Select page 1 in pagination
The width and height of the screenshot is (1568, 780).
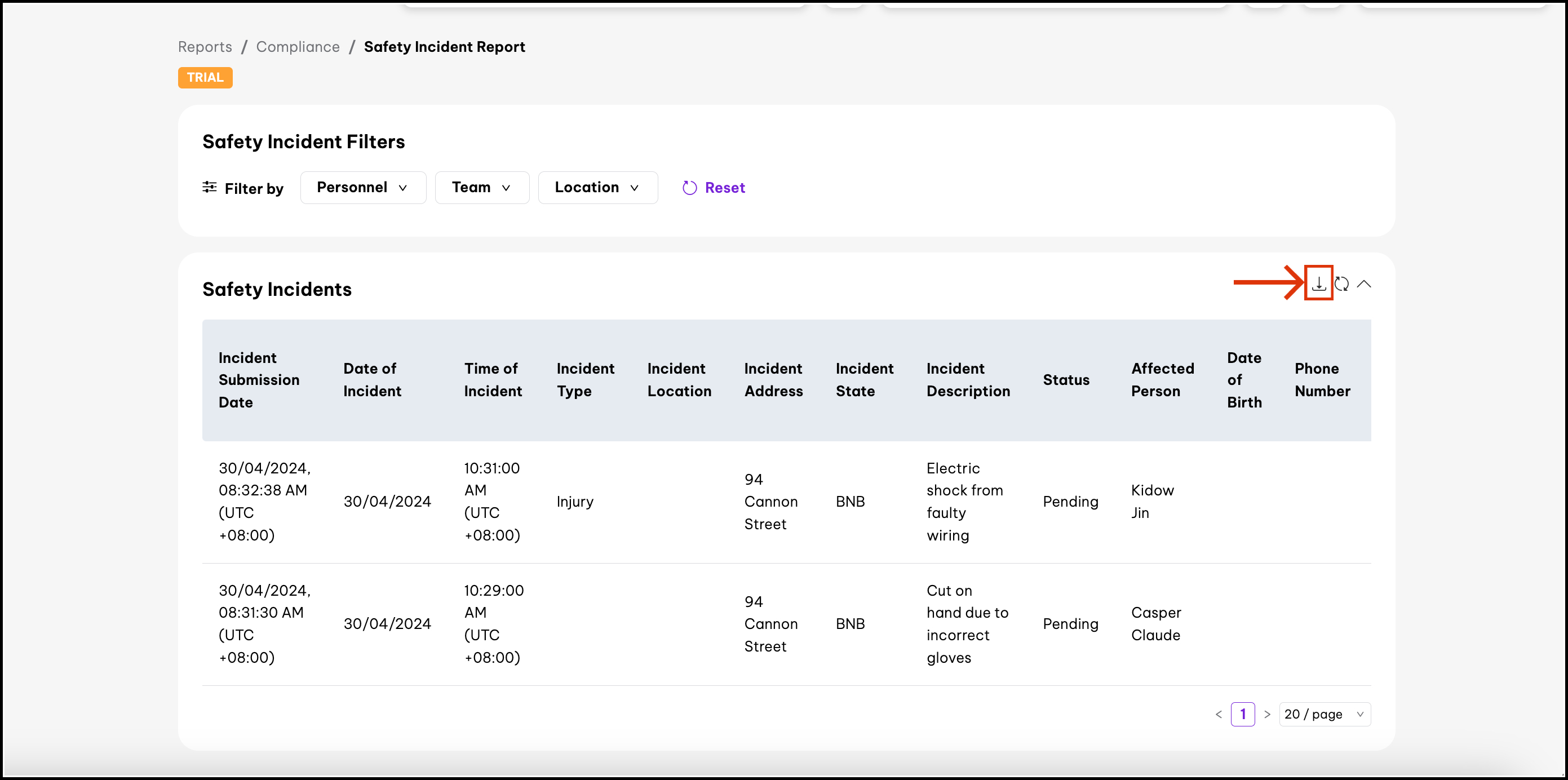click(x=1242, y=714)
